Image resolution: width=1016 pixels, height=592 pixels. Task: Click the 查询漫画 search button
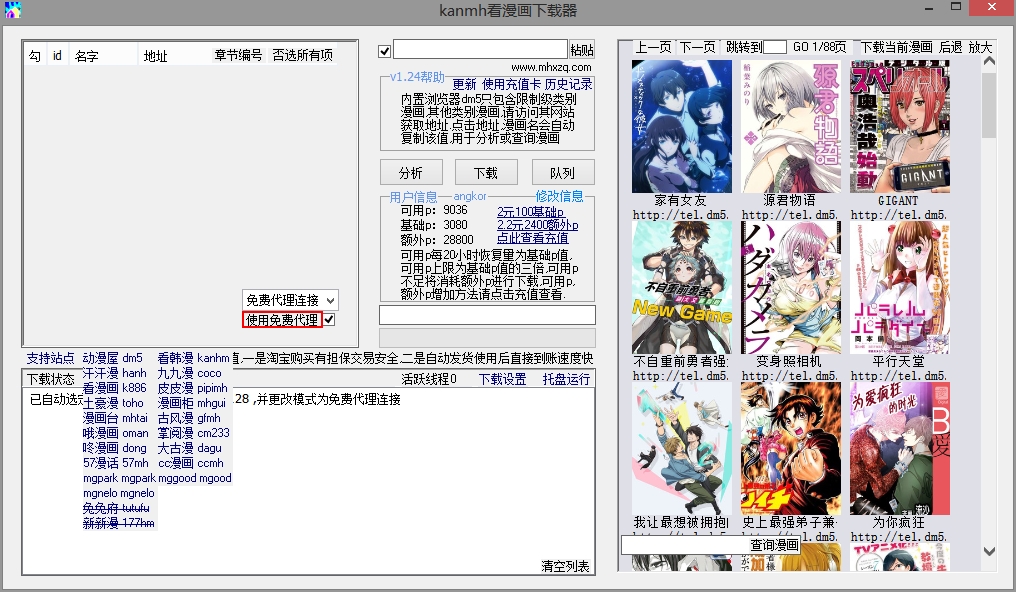(774, 545)
